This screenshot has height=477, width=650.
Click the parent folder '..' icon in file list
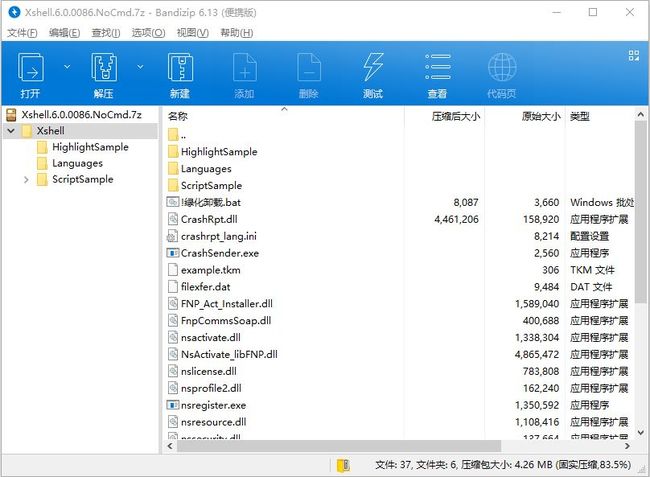[x=173, y=134]
